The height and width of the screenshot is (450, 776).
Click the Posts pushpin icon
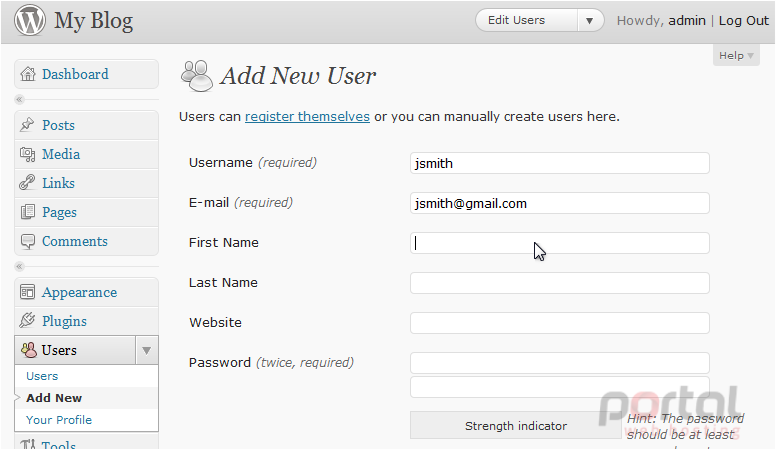(27, 125)
